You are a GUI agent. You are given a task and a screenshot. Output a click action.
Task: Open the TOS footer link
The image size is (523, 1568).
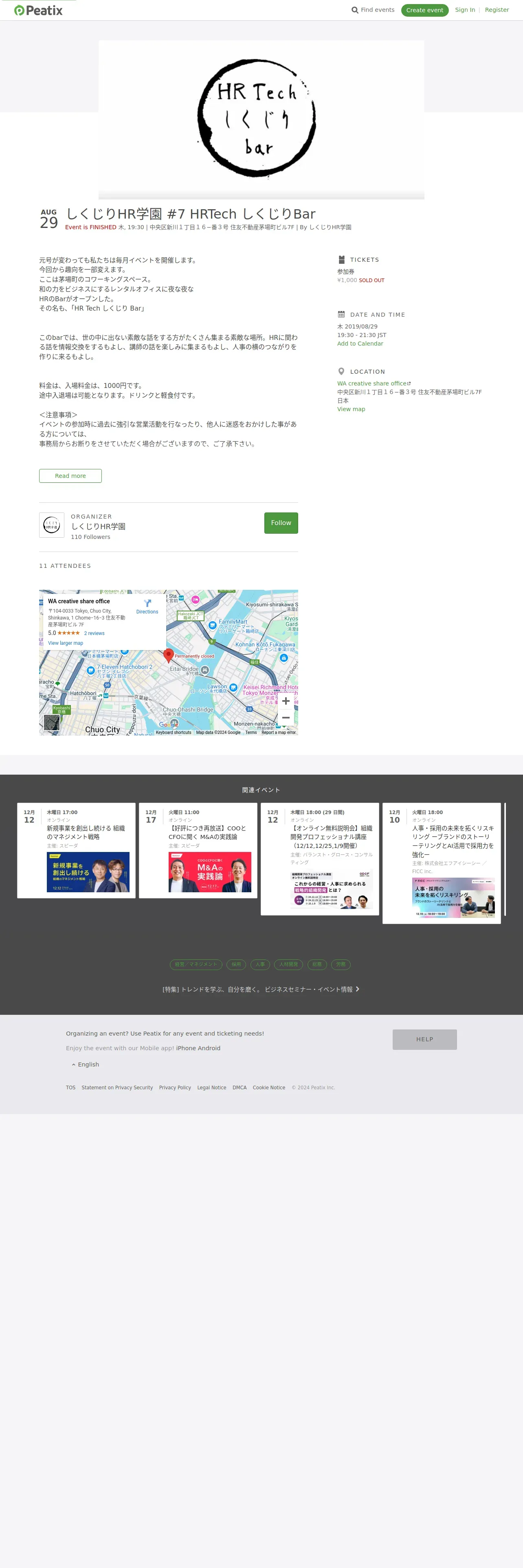pyautogui.click(x=70, y=1088)
